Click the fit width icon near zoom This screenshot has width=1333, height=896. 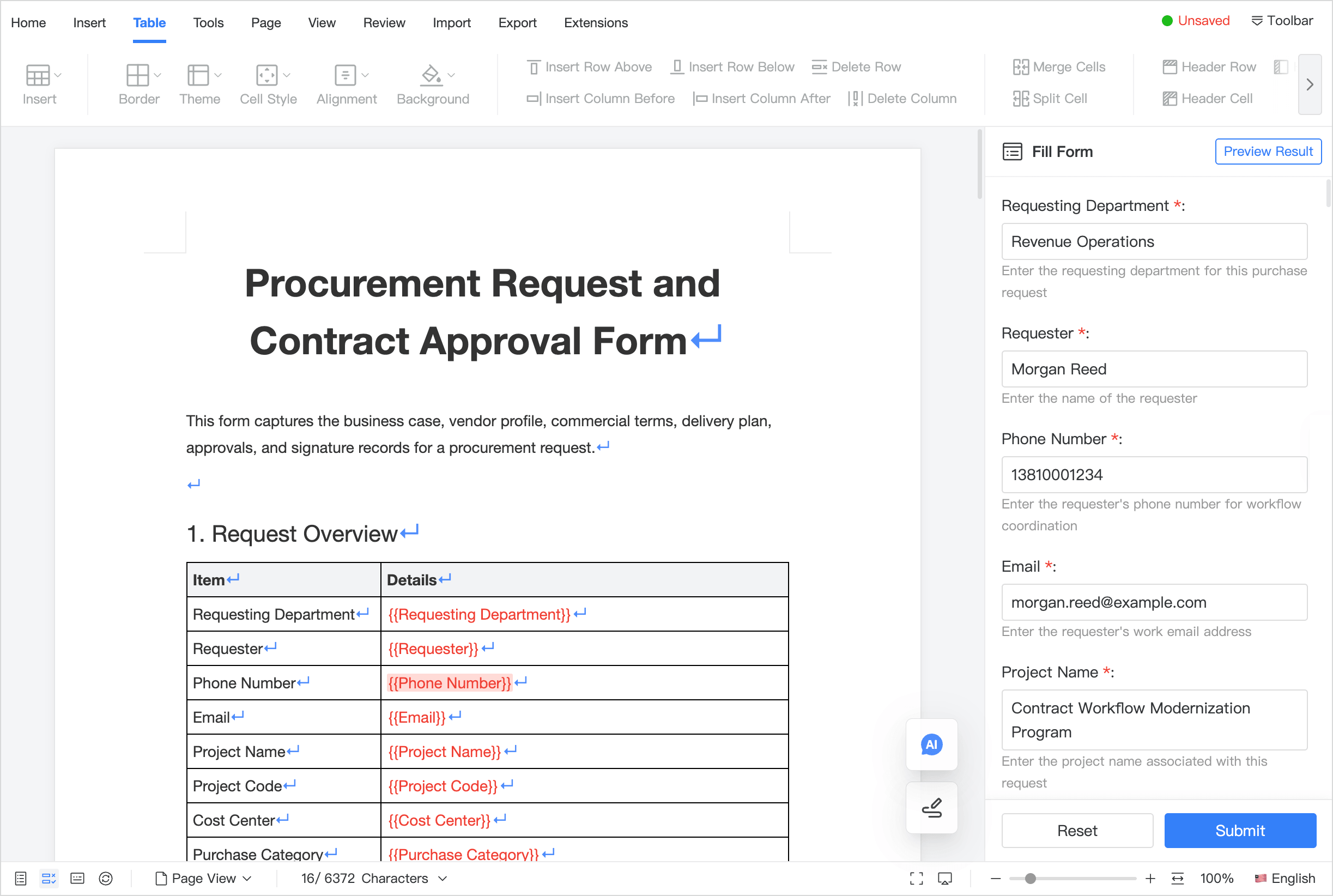(1178, 878)
